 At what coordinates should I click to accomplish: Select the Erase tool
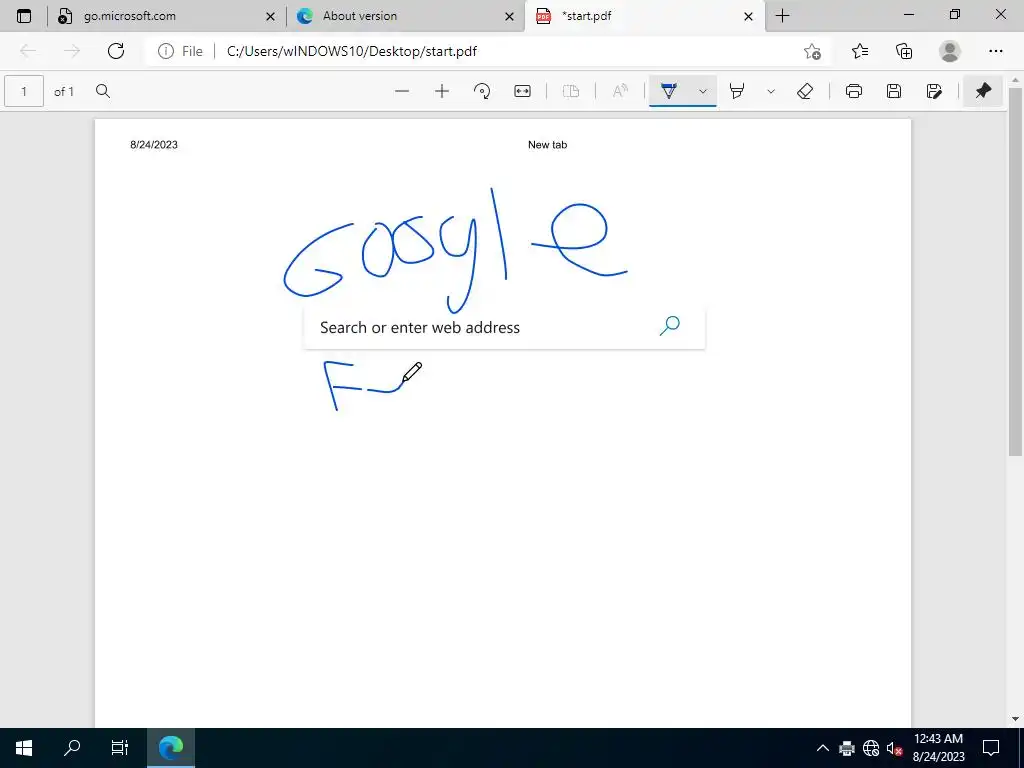[x=805, y=91]
